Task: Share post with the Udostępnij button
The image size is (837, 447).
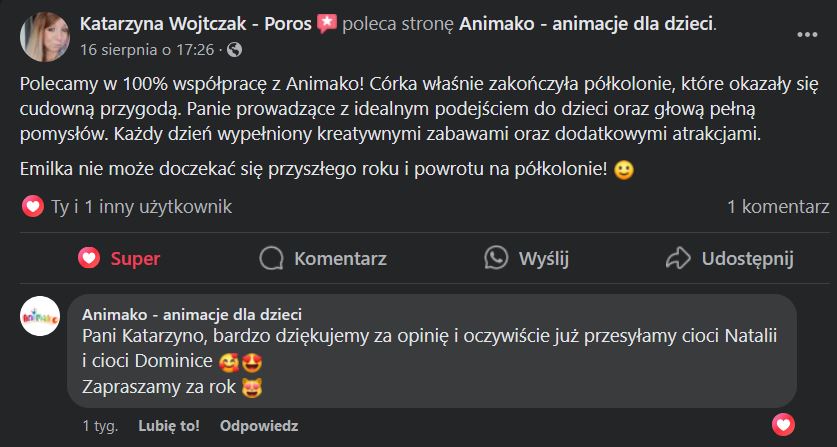Action: 729,258
